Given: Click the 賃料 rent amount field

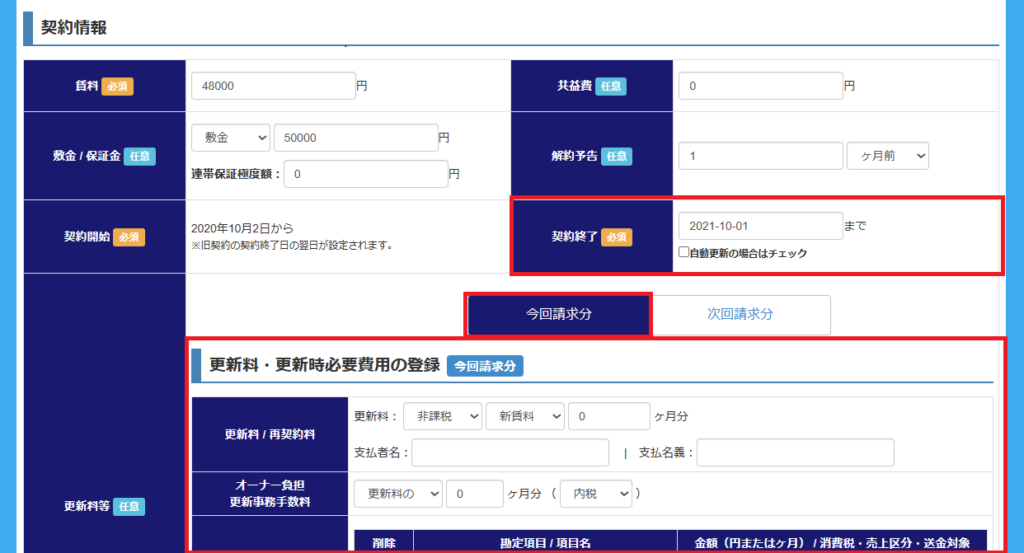Looking at the screenshot, I should pos(272,86).
